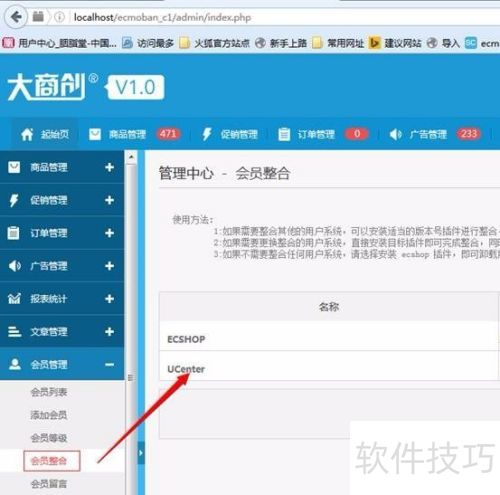Image resolution: width=500 pixels, height=495 pixels.
Task: Click the sidebar scrollbar up arrow
Action: coord(131,157)
